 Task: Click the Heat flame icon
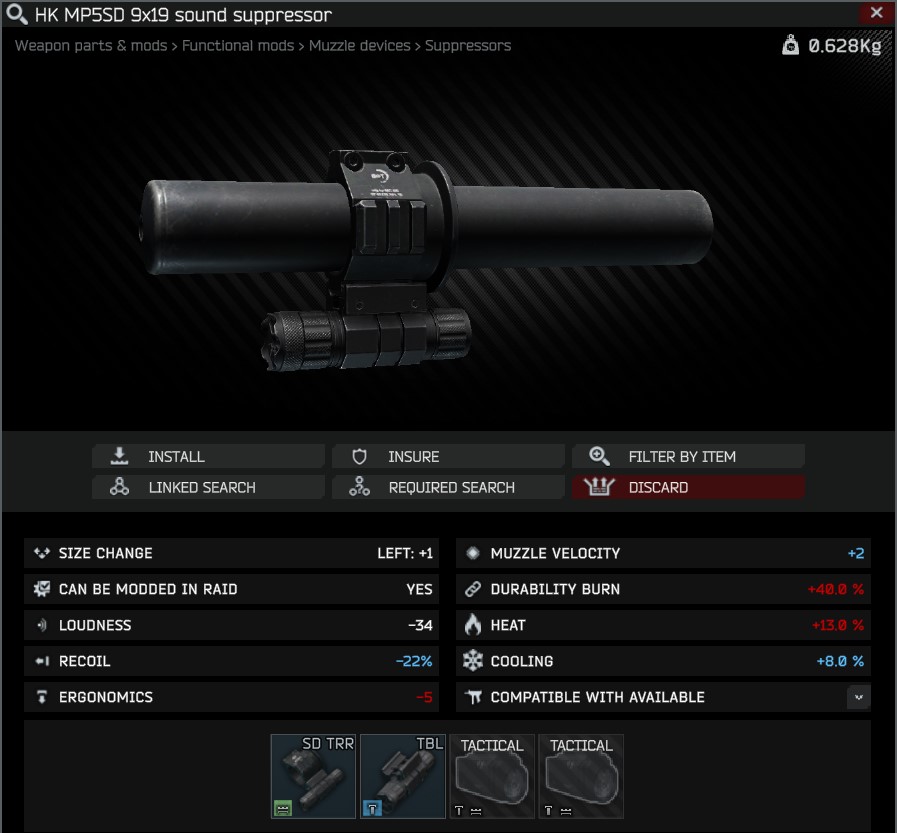tap(473, 625)
